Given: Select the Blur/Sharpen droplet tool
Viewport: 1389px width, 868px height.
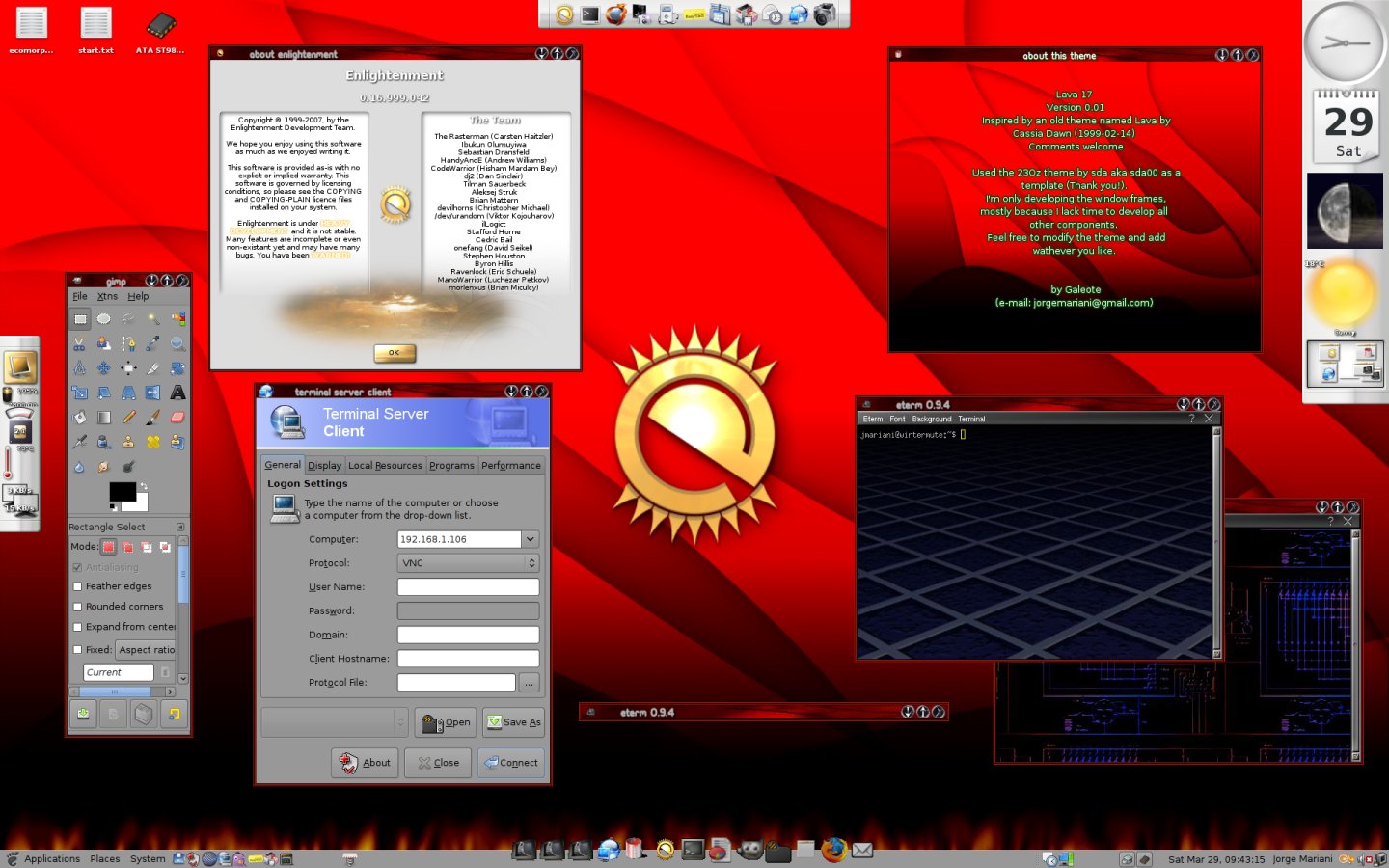Looking at the screenshot, I should point(80,467).
